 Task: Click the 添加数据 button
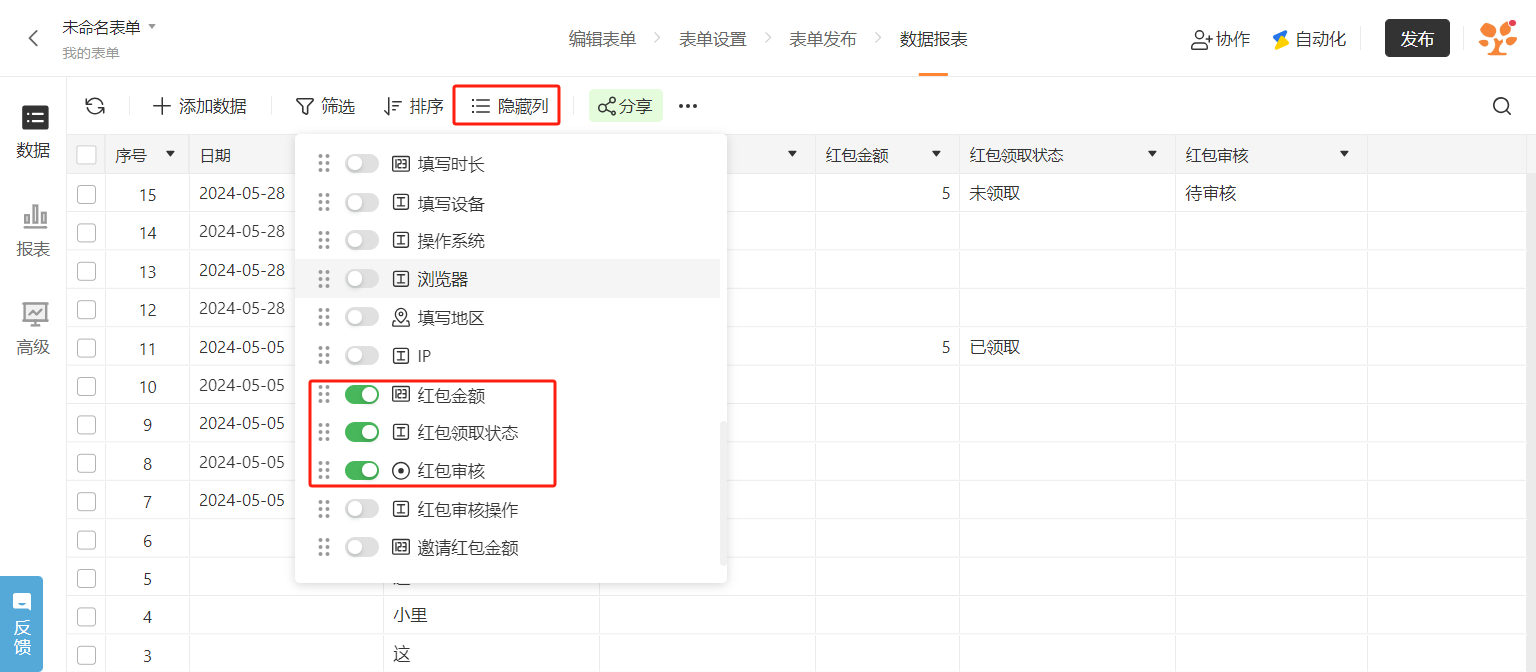(199, 106)
